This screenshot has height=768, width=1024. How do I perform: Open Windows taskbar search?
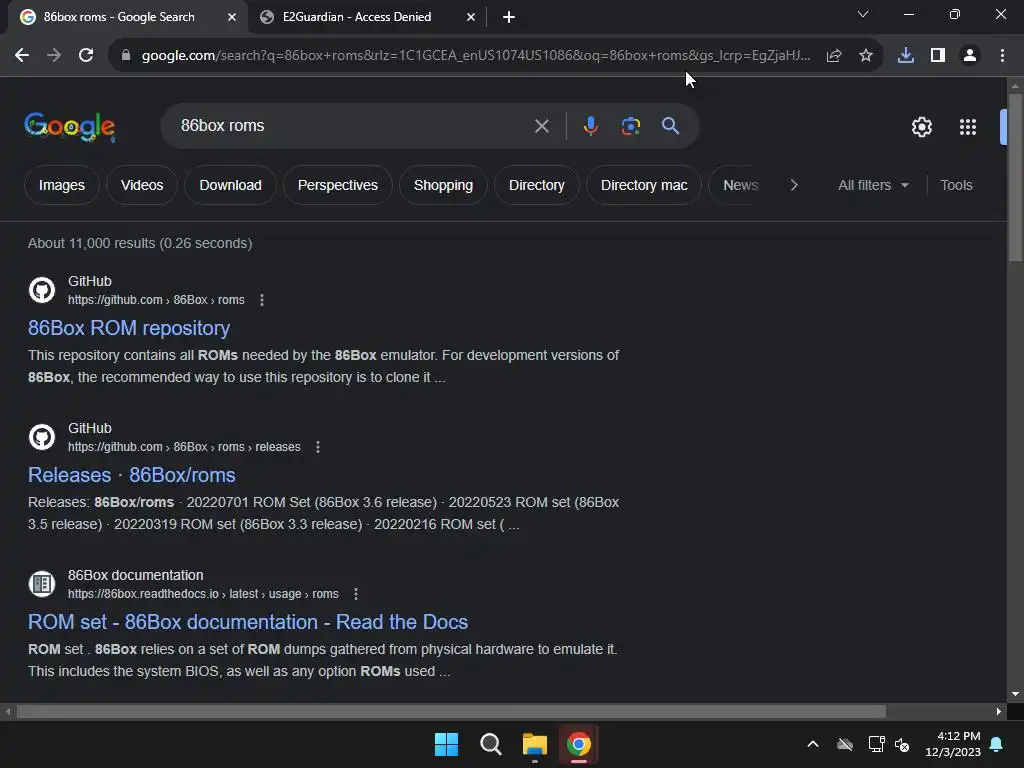coord(490,744)
